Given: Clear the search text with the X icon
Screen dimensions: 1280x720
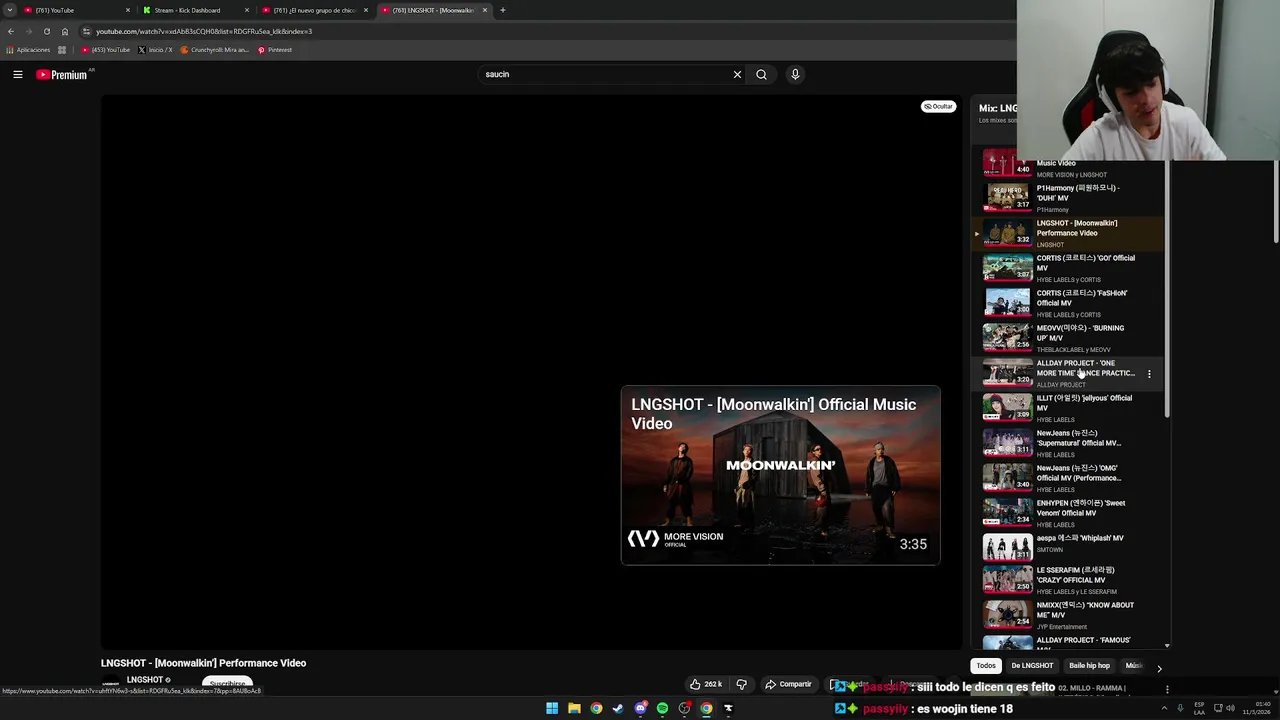Looking at the screenshot, I should click(737, 74).
